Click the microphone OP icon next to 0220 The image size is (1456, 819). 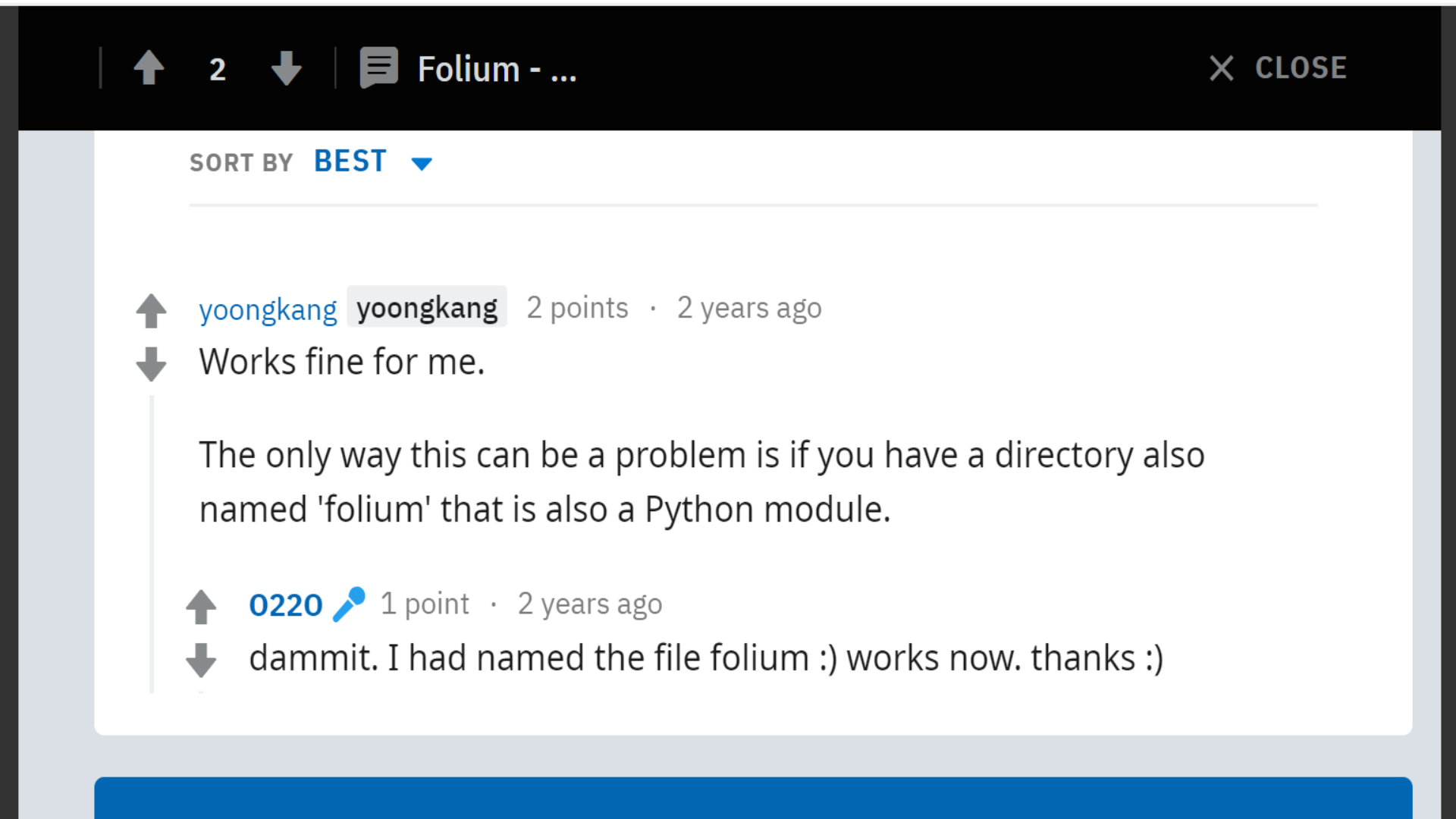pyautogui.click(x=349, y=604)
